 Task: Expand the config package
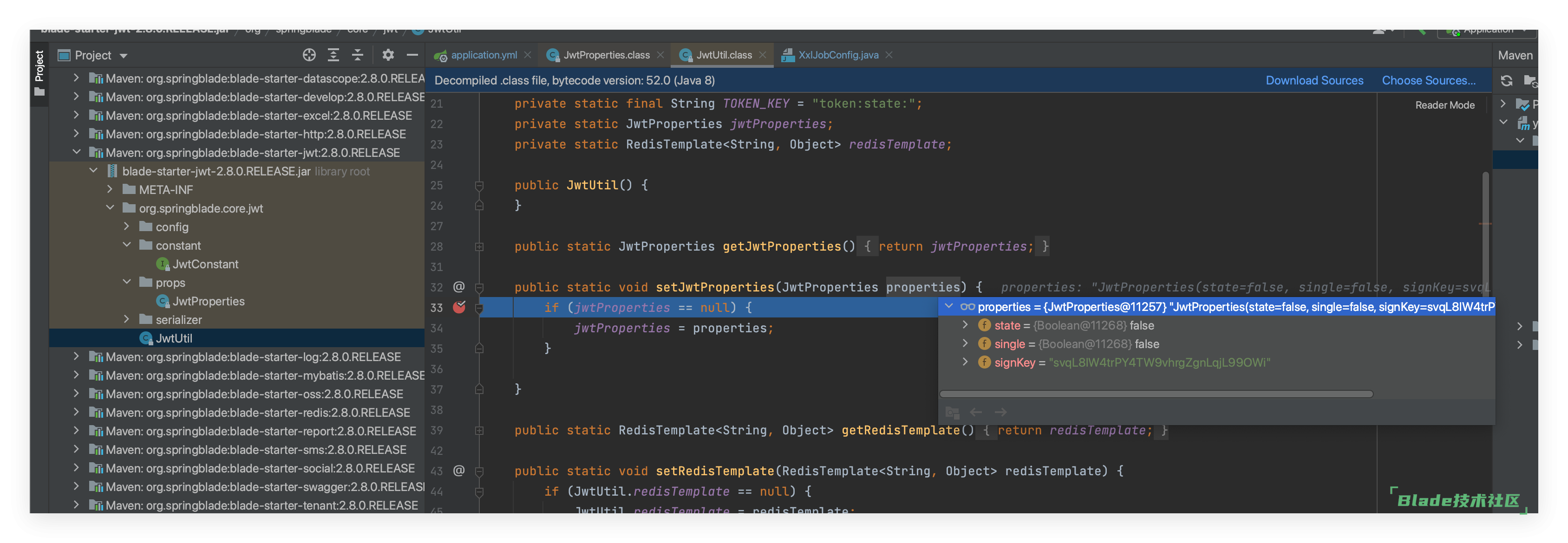coord(127,226)
